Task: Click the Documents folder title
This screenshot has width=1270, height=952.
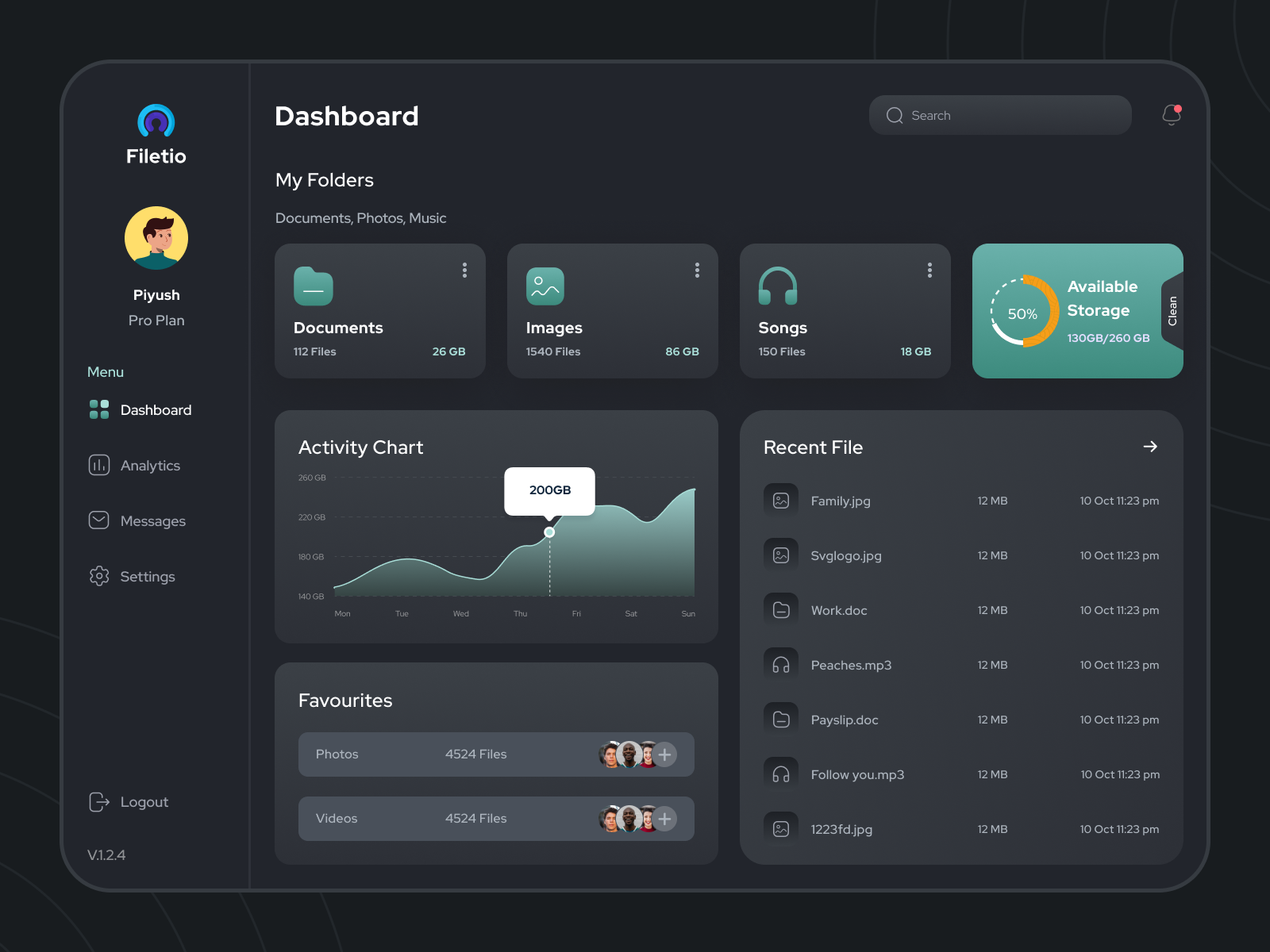Action: point(338,328)
